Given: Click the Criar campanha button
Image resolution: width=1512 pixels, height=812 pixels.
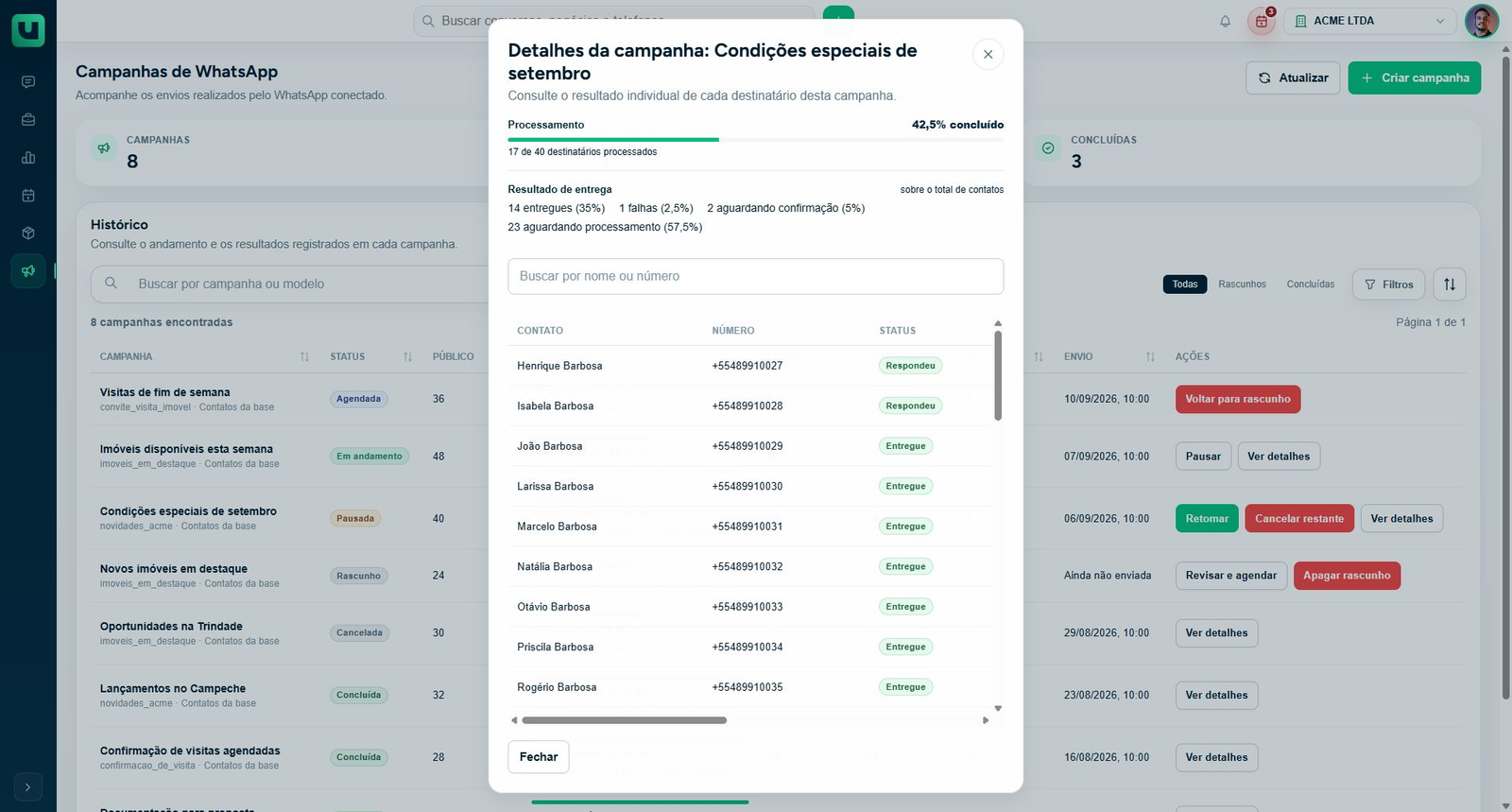Looking at the screenshot, I should tap(1415, 78).
